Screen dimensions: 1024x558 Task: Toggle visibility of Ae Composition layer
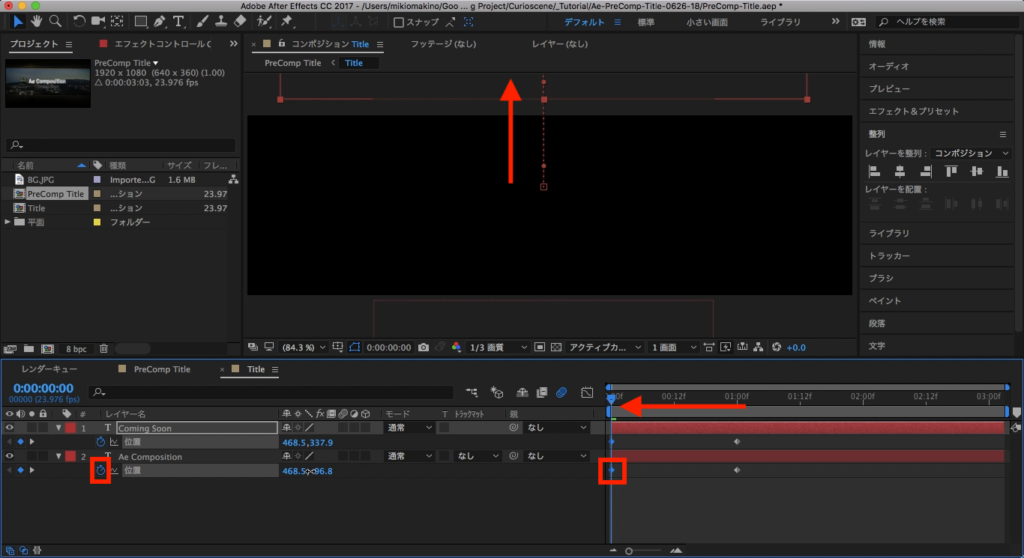tap(10, 456)
